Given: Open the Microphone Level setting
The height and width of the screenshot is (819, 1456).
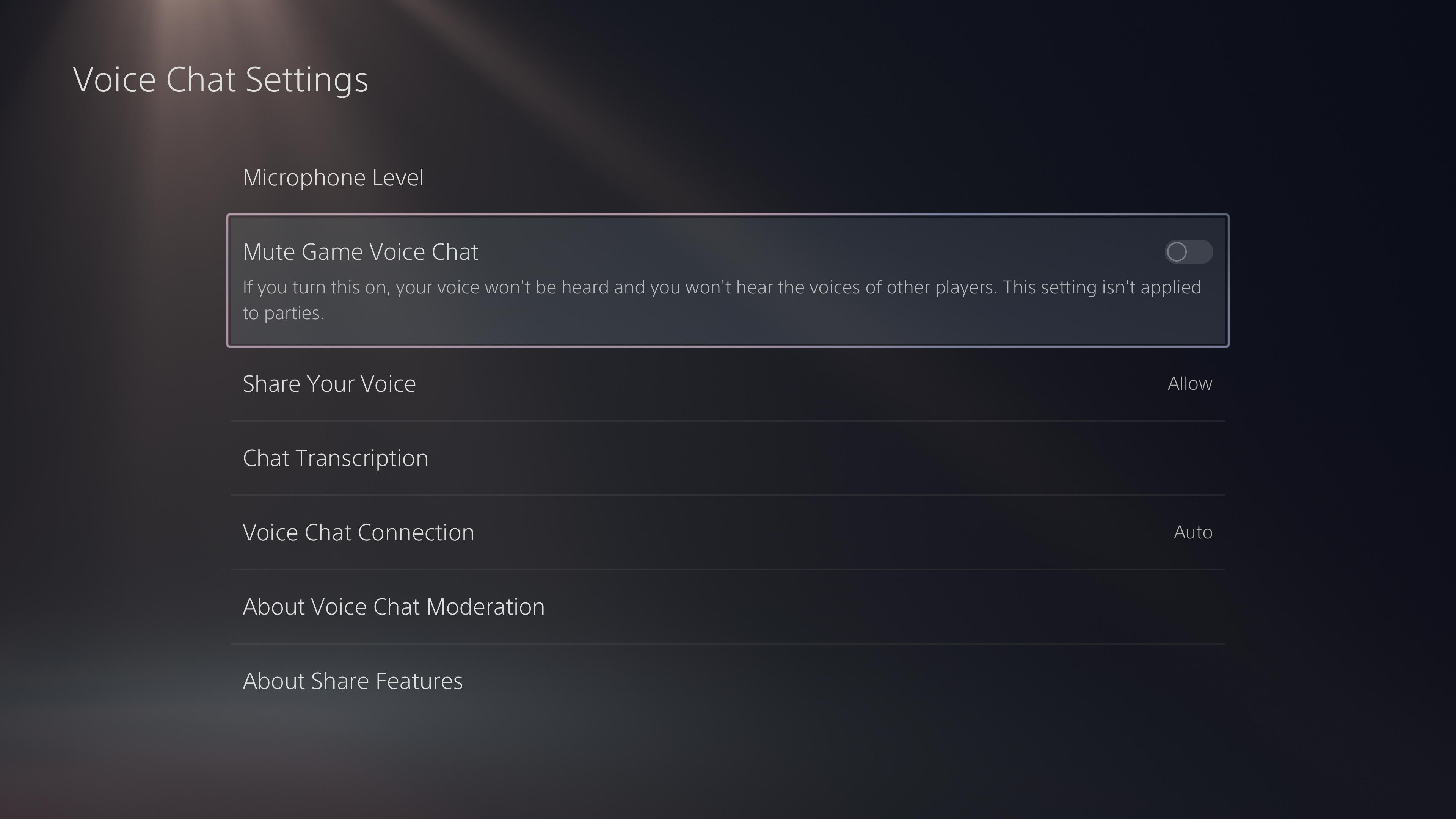Looking at the screenshot, I should 333,177.
